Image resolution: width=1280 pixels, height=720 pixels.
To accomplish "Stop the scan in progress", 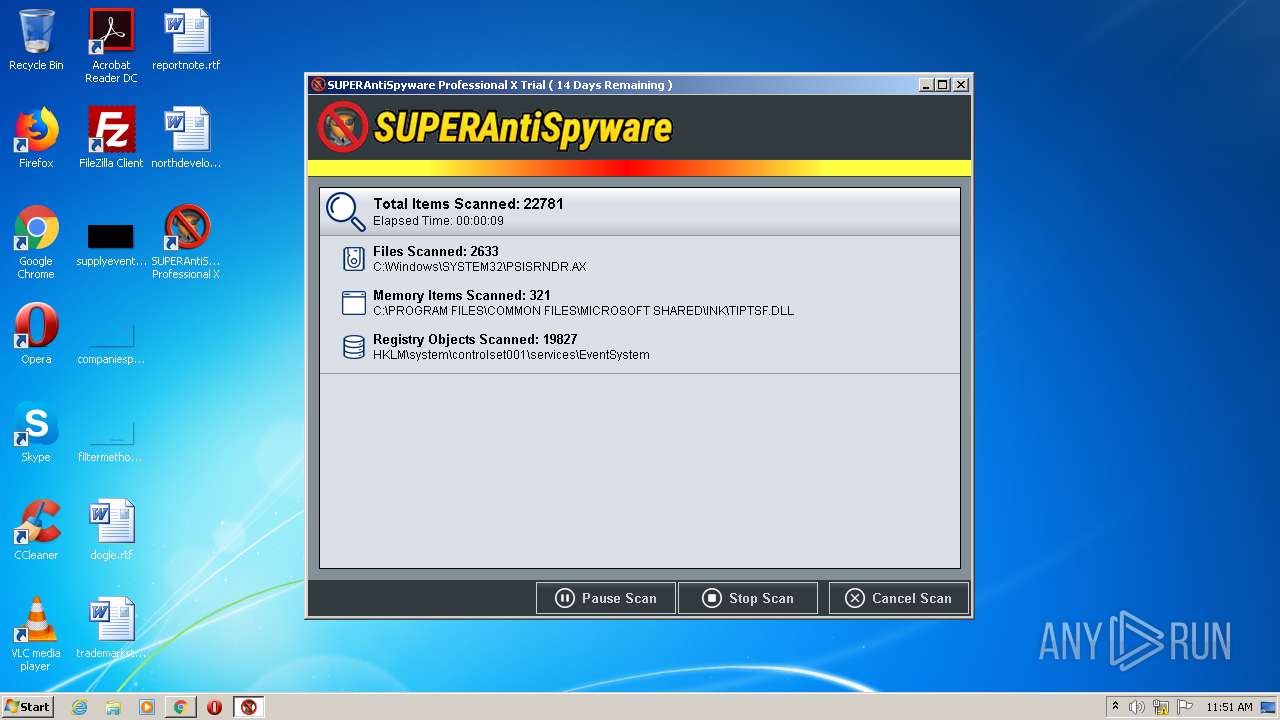I will click(747, 598).
